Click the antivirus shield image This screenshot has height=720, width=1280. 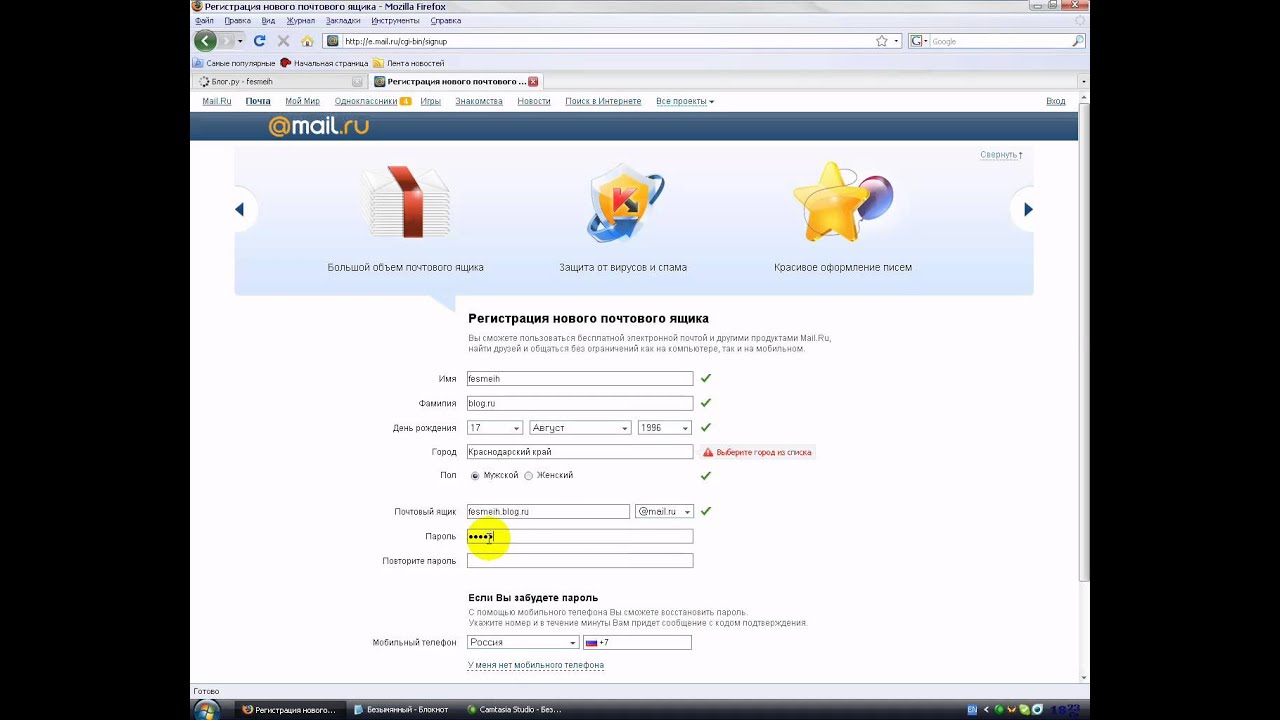tap(624, 202)
